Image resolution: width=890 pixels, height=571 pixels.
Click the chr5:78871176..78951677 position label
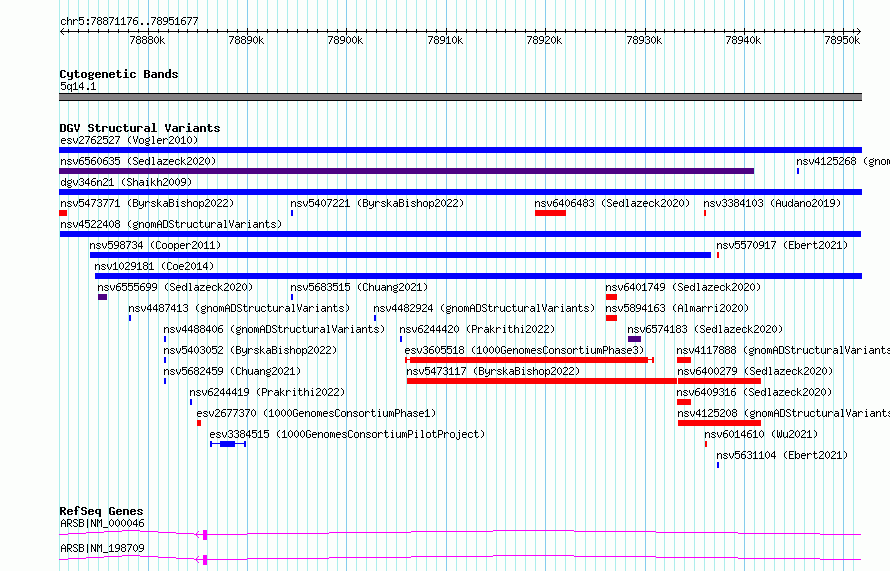(x=129, y=21)
